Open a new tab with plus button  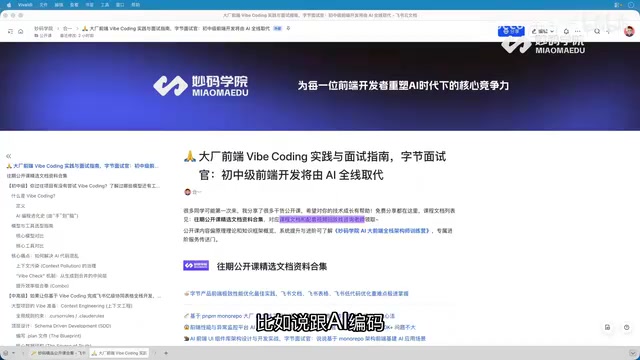point(166,353)
